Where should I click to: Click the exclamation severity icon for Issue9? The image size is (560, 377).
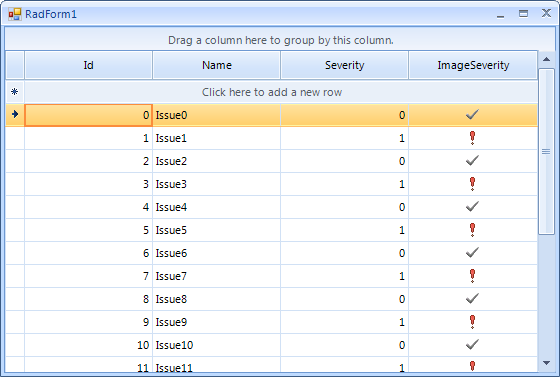472,322
